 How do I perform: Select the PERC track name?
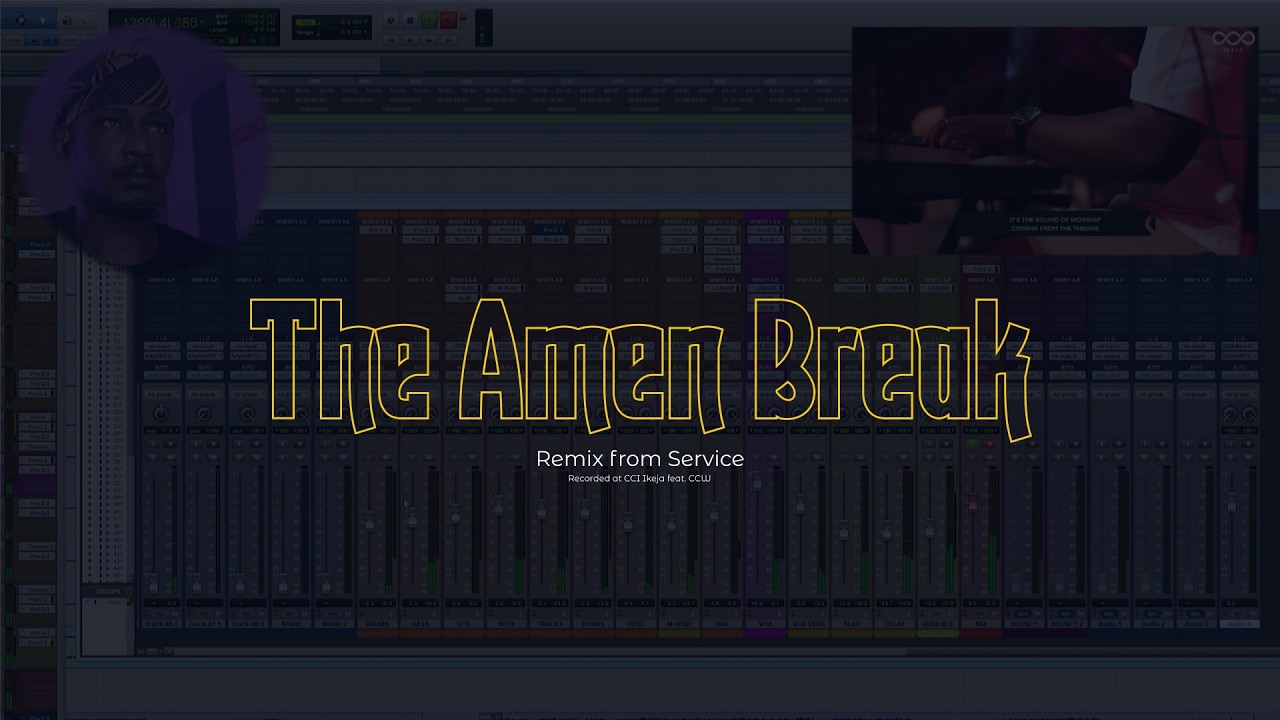(635, 624)
